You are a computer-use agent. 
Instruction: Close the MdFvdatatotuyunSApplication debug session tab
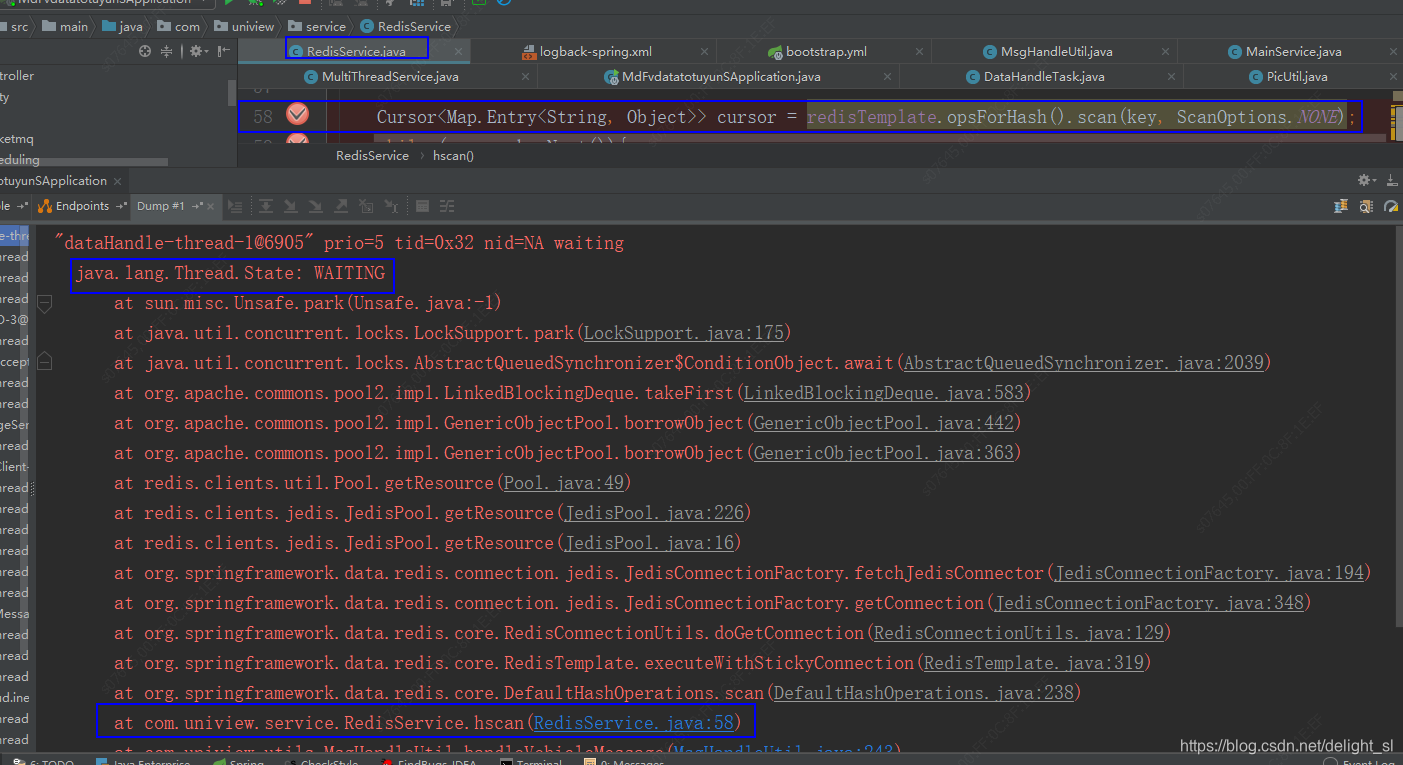tap(117, 181)
